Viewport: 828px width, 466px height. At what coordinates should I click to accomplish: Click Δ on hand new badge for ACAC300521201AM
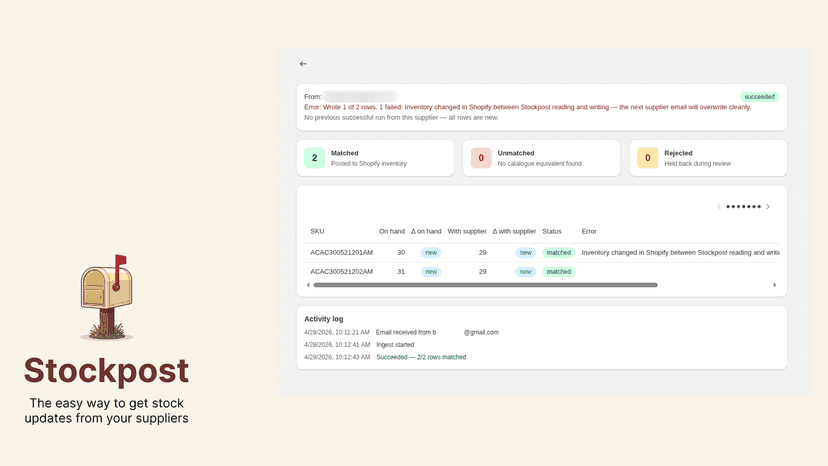tap(431, 253)
